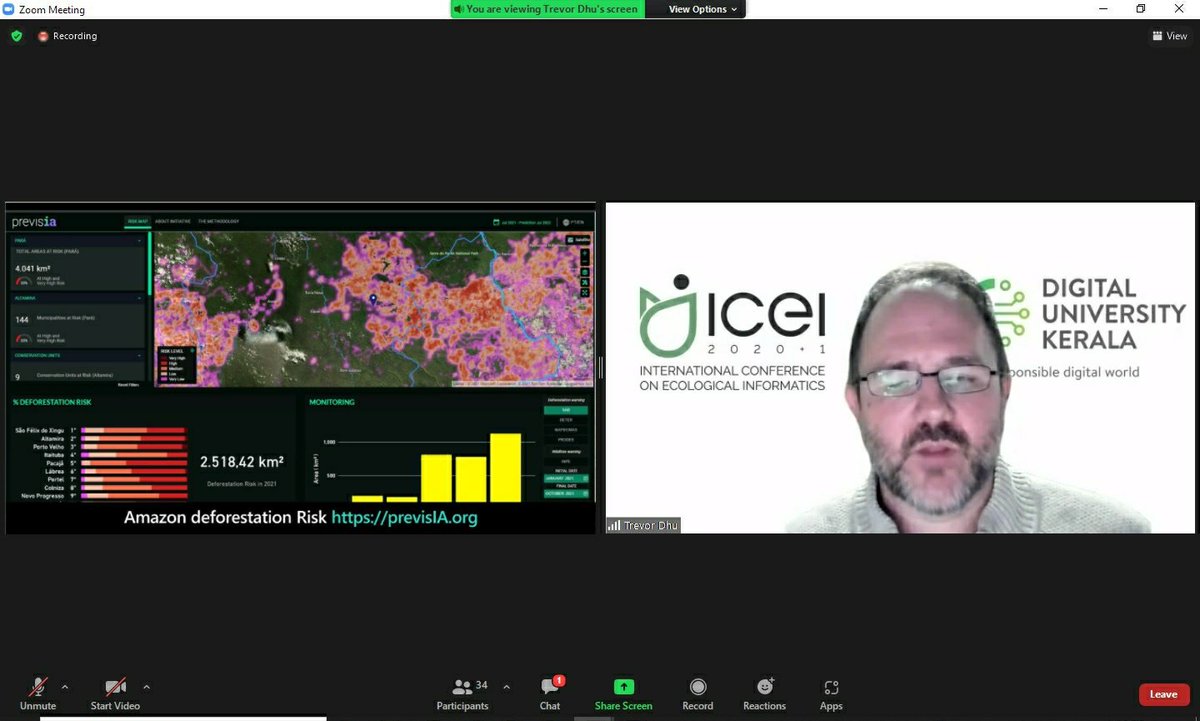Click the red Recording indicator

coord(68,36)
